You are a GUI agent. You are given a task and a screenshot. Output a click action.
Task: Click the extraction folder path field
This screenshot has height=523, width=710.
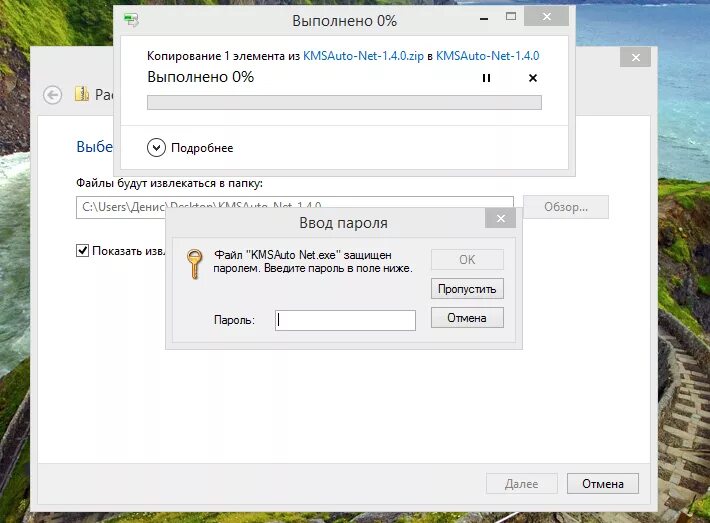[x=295, y=207]
